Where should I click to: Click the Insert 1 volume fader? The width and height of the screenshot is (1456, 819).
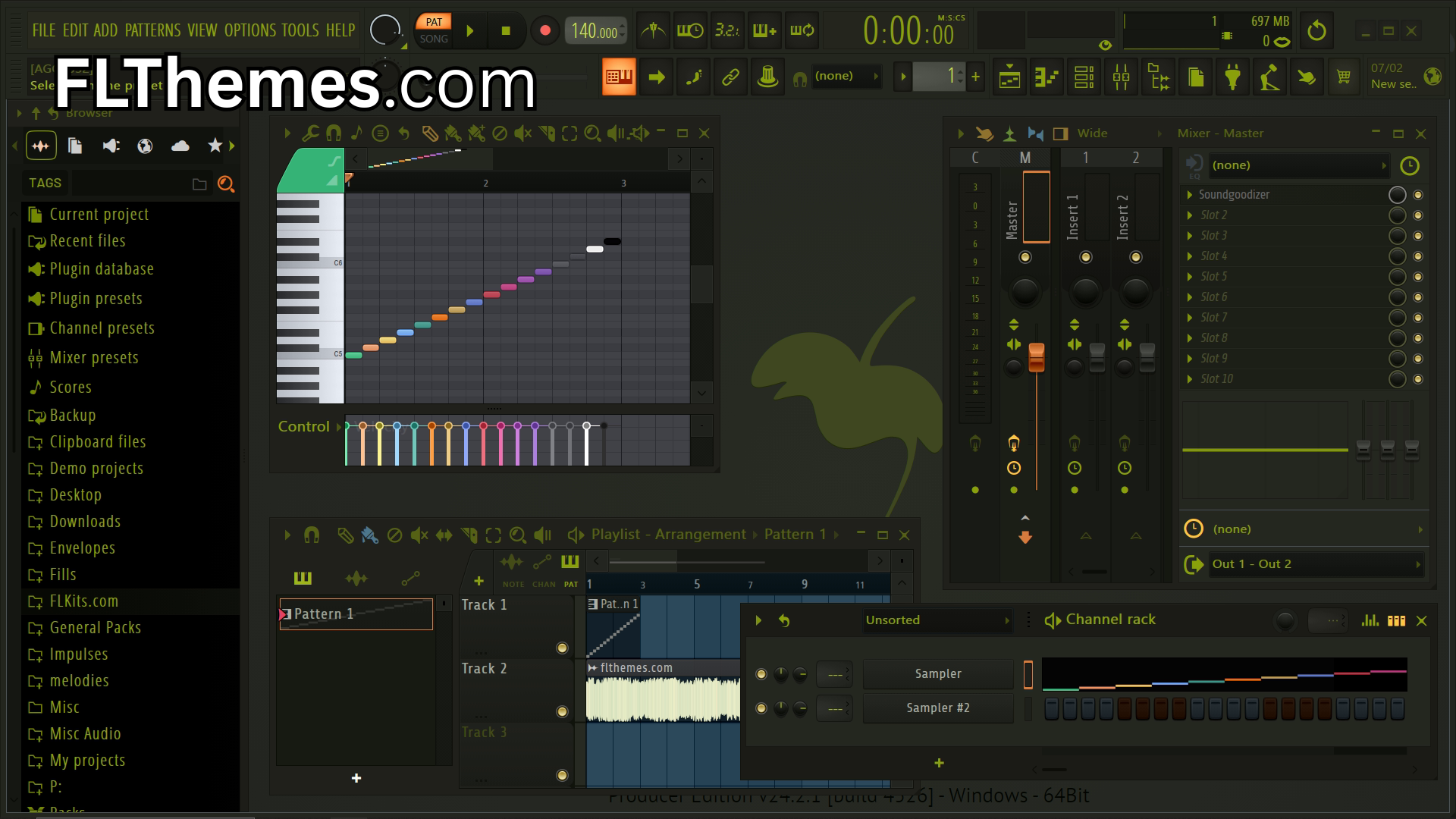pos(1097,357)
